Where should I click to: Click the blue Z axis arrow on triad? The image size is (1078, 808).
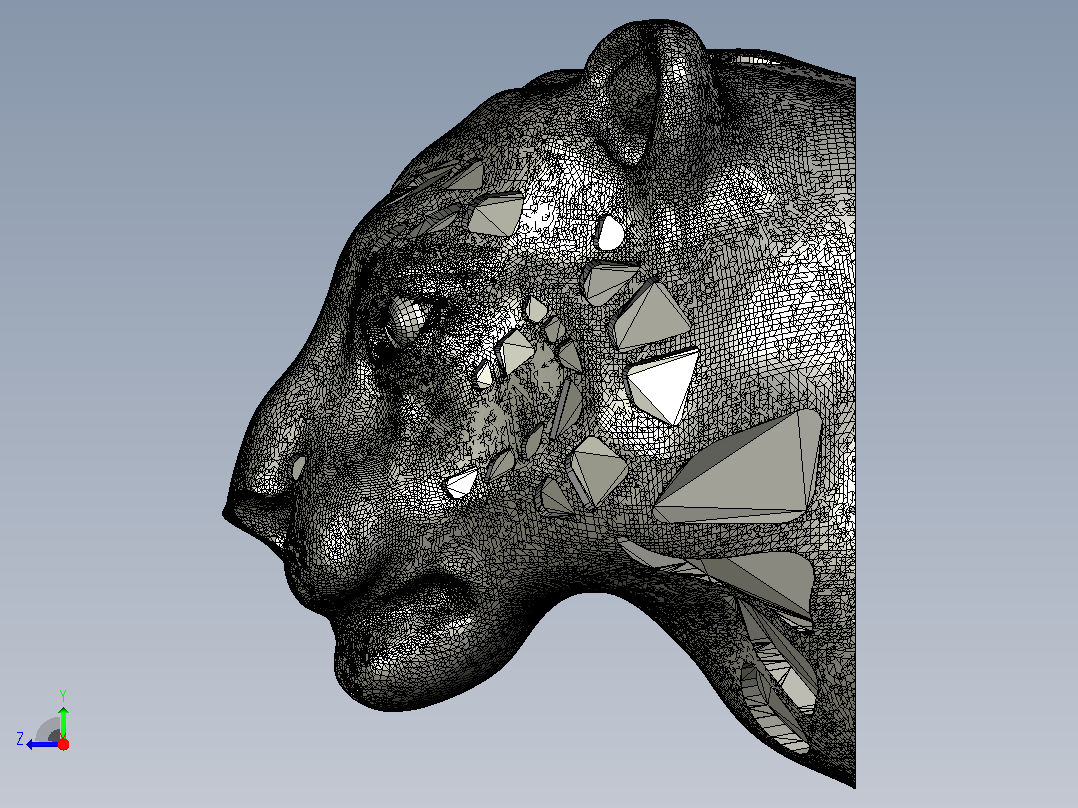[x=42, y=744]
